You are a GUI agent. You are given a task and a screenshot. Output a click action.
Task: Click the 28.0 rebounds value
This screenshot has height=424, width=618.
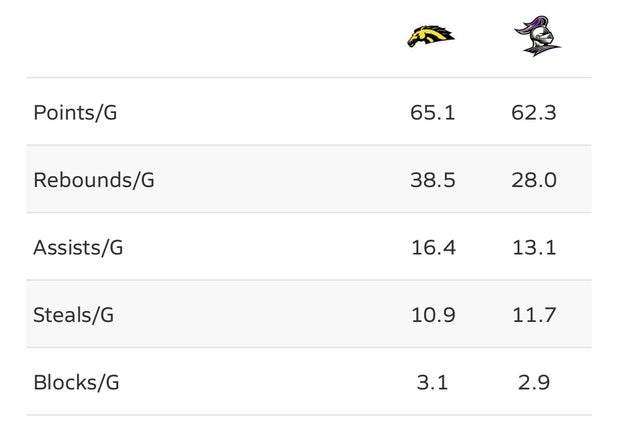(x=534, y=180)
